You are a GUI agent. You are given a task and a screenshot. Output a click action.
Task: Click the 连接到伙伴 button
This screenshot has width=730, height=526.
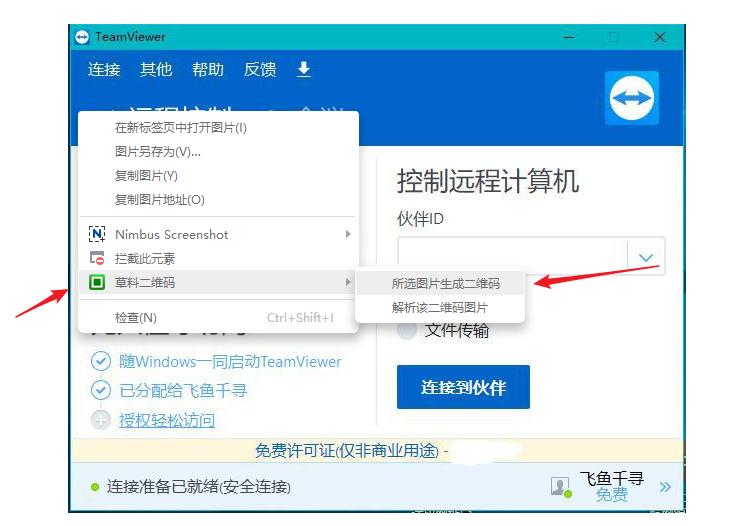463,387
